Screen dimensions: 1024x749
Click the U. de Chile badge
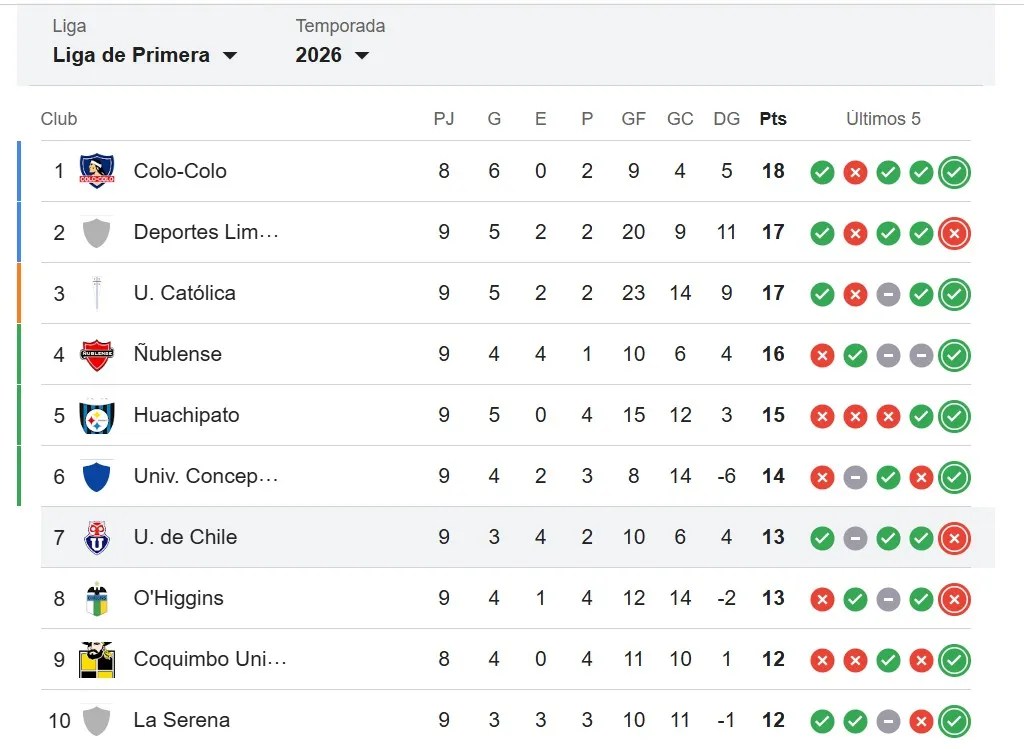[97, 537]
